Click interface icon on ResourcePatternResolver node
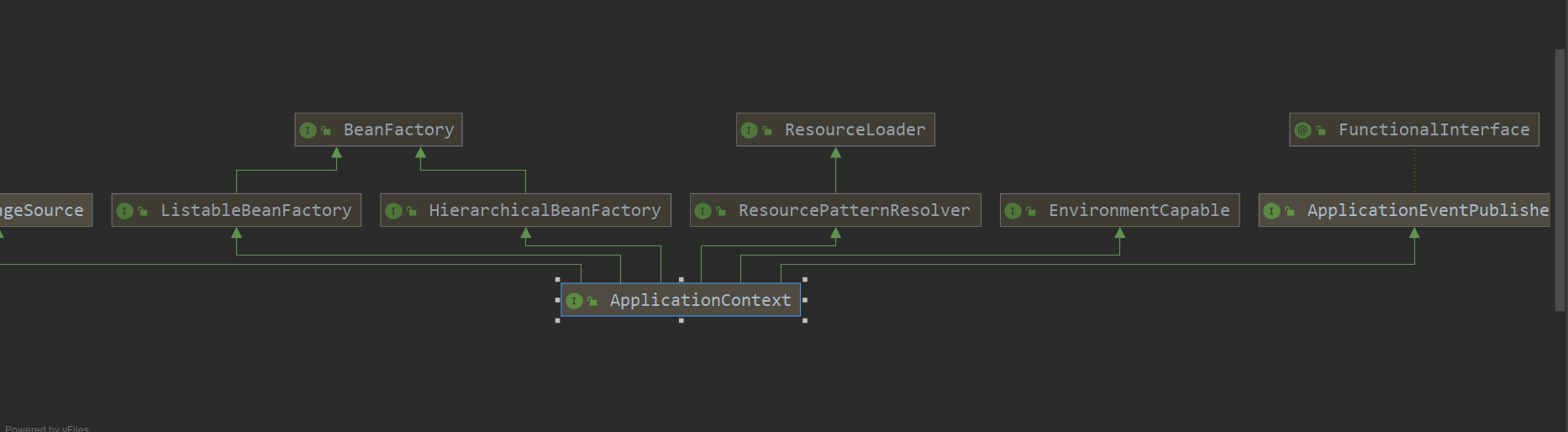This screenshot has width=1568, height=432. click(703, 211)
